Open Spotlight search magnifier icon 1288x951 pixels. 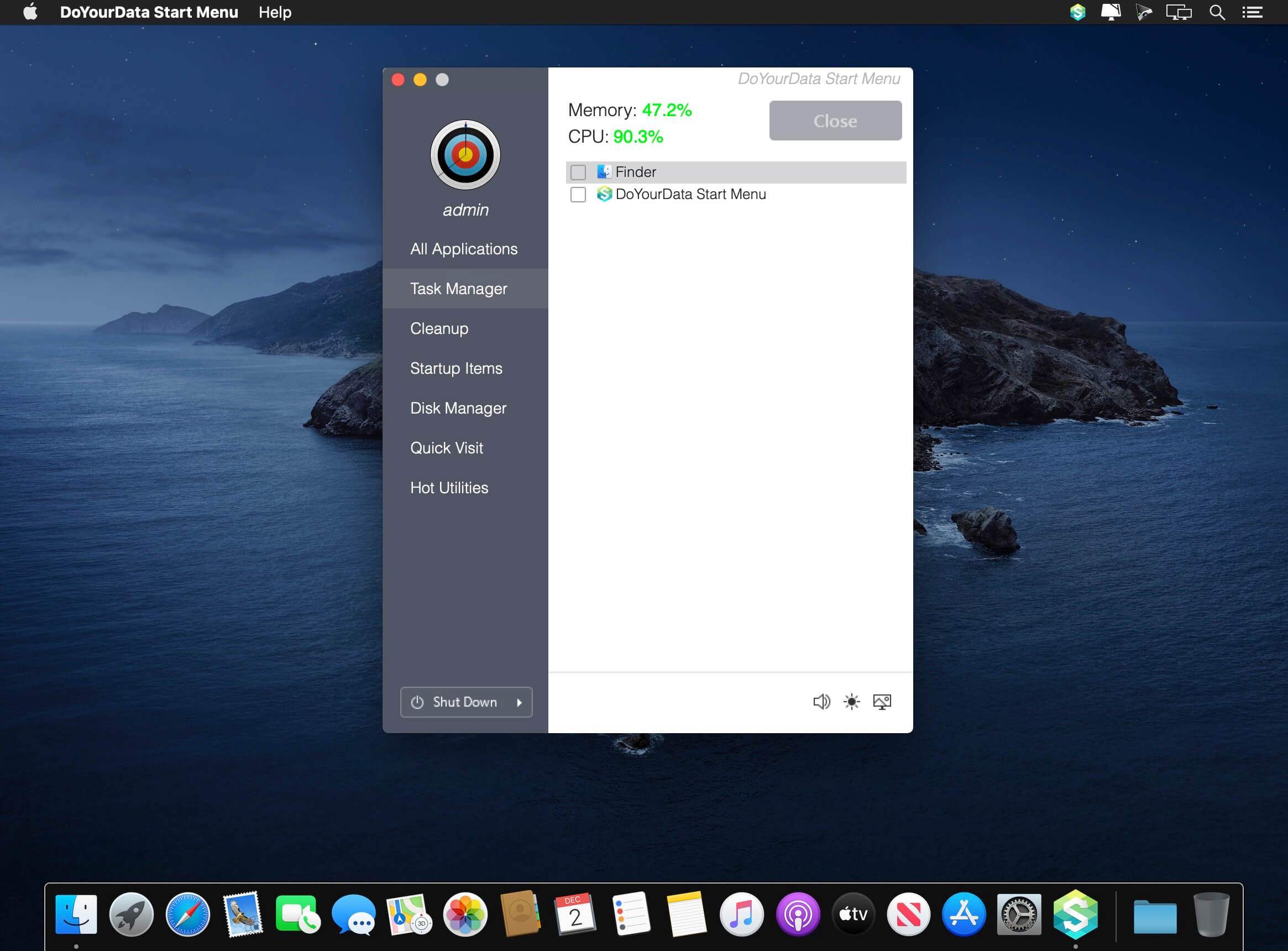coord(1217,12)
